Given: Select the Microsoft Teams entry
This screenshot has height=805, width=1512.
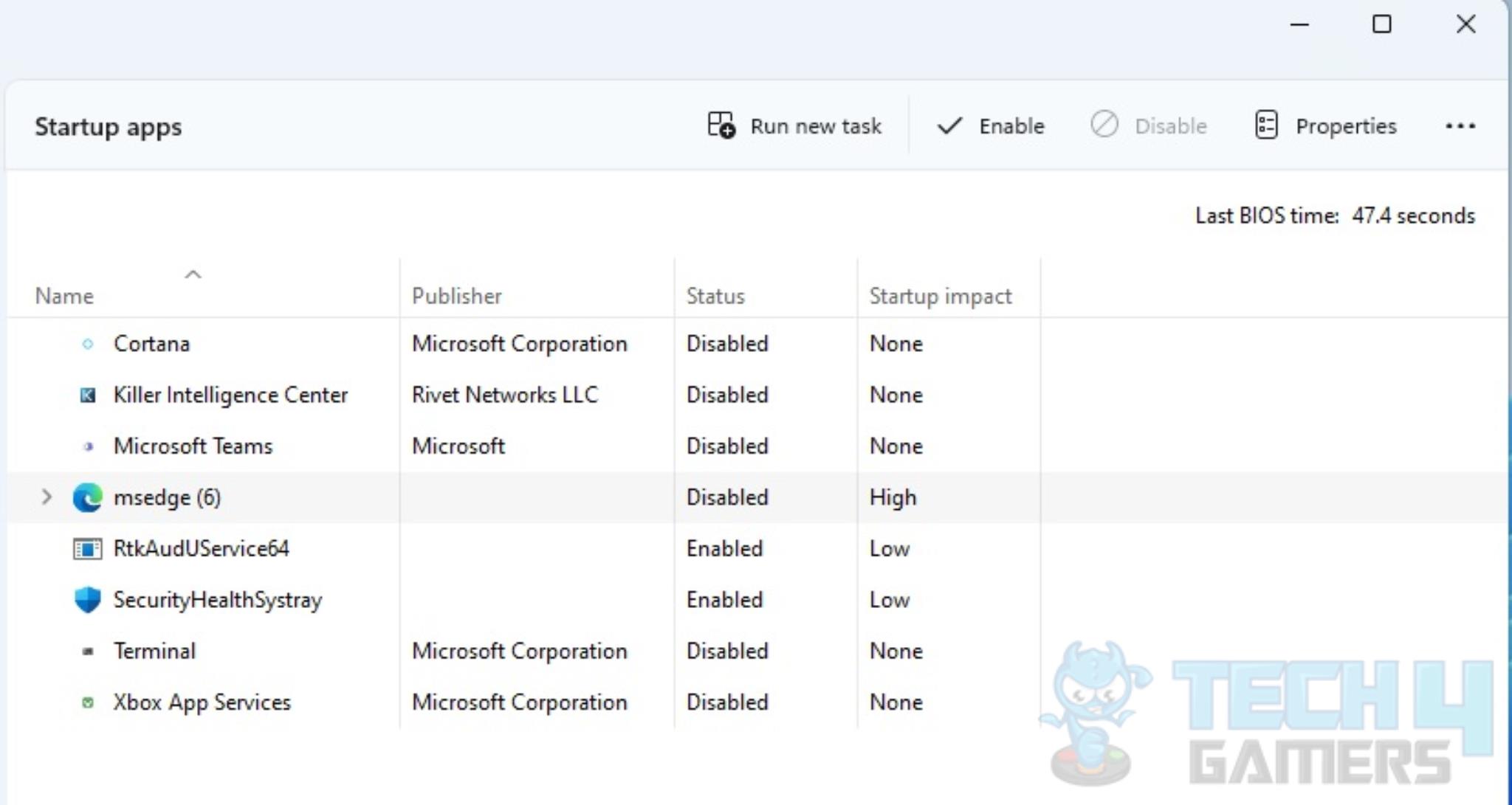Looking at the screenshot, I should click(193, 446).
